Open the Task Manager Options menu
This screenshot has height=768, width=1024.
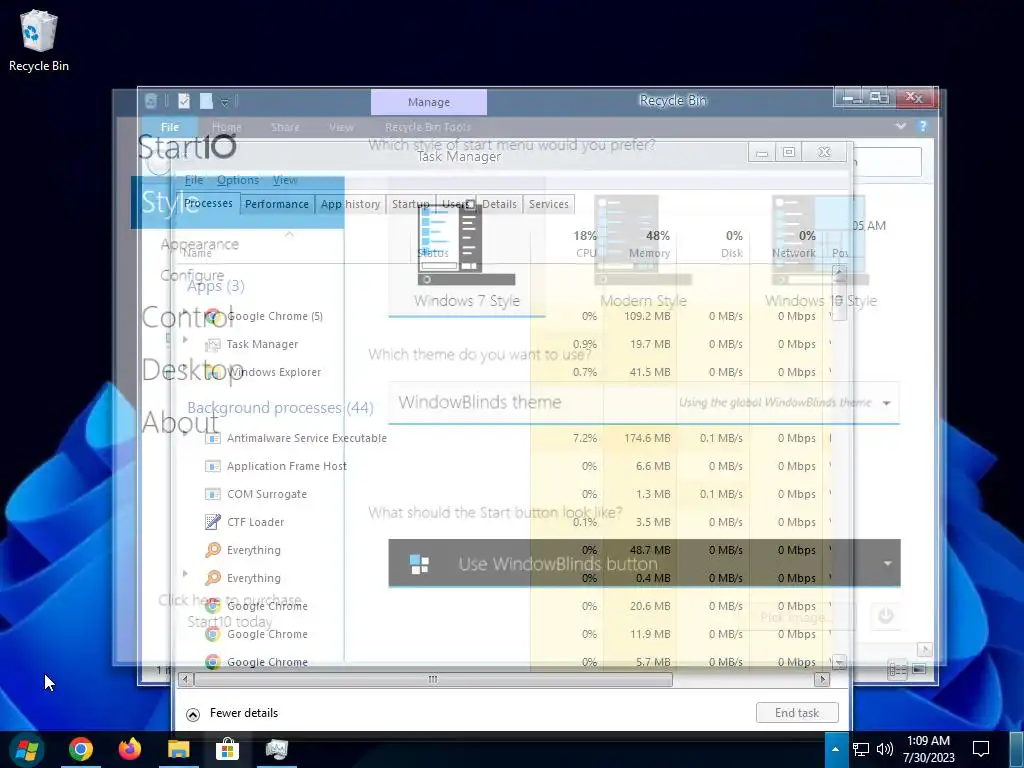(x=238, y=180)
